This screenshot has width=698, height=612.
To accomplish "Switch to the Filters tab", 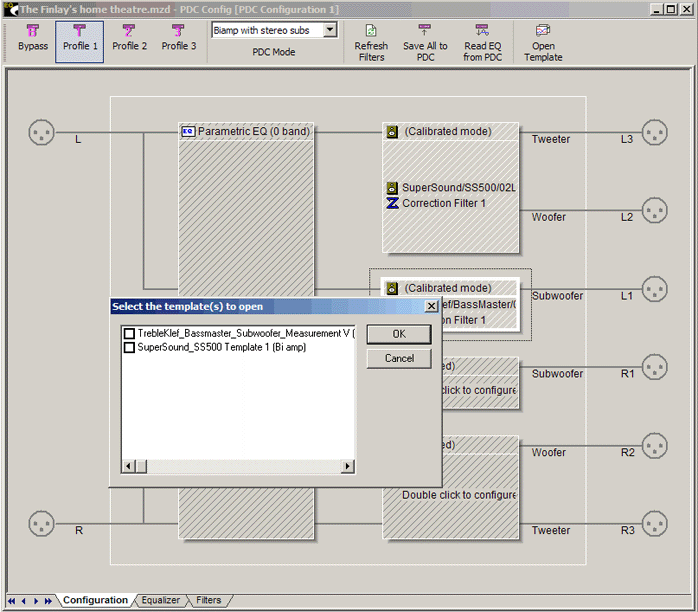I will pyautogui.click(x=208, y=600).
